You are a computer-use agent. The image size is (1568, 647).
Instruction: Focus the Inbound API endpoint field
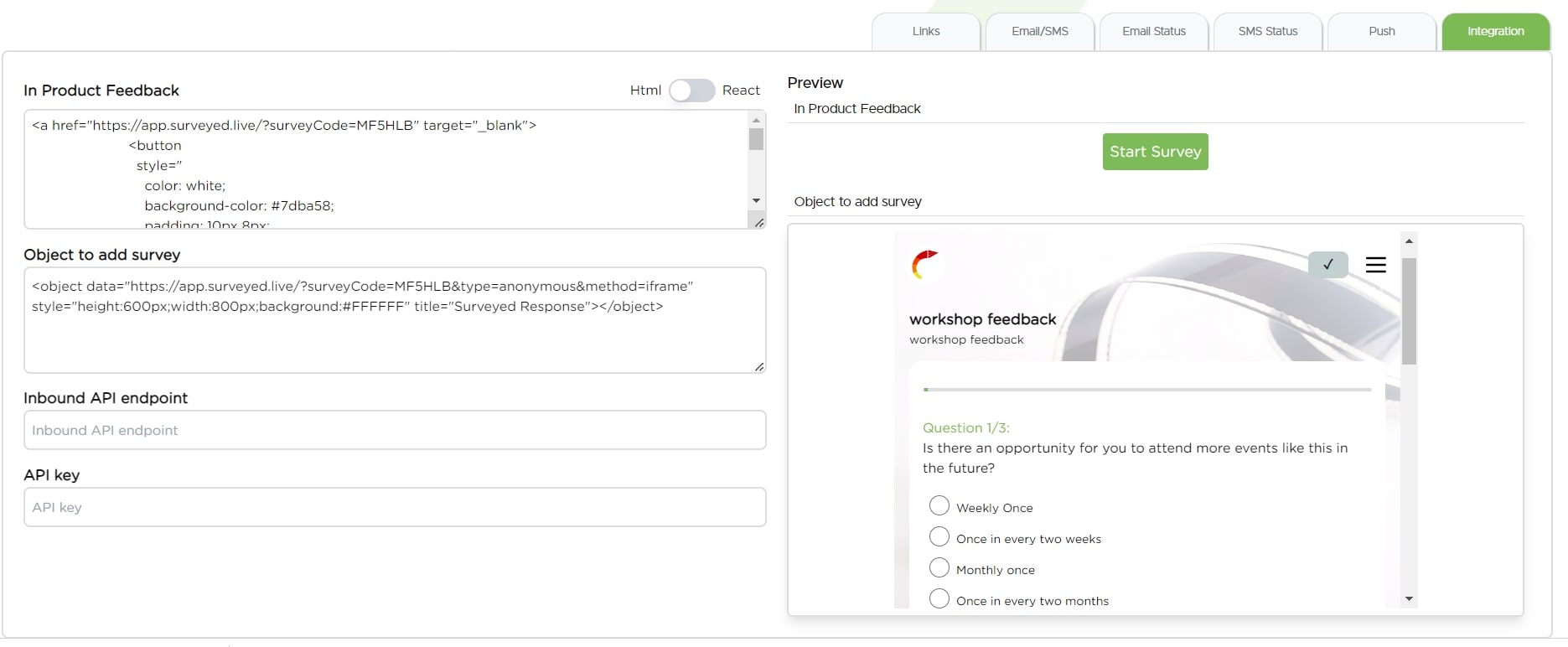(x=395, y=430)
